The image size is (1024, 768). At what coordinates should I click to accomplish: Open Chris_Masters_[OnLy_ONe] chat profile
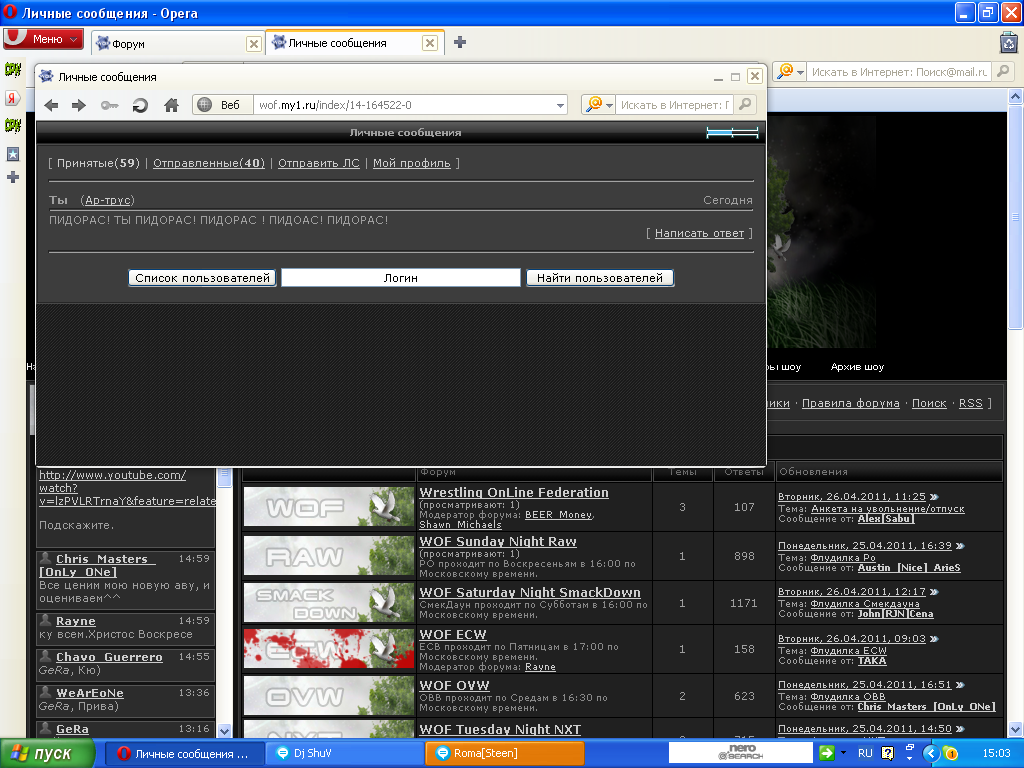coord(97,566)
